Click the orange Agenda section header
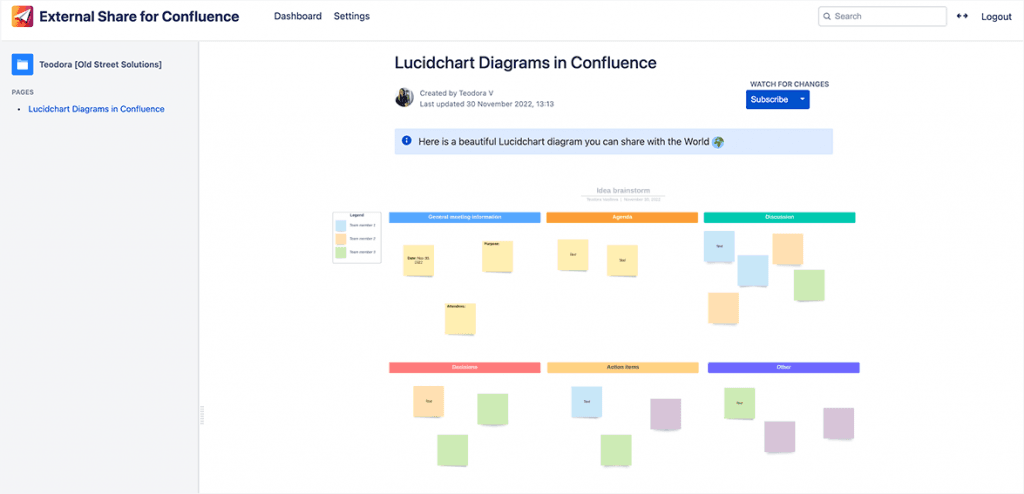 point(621,217)
